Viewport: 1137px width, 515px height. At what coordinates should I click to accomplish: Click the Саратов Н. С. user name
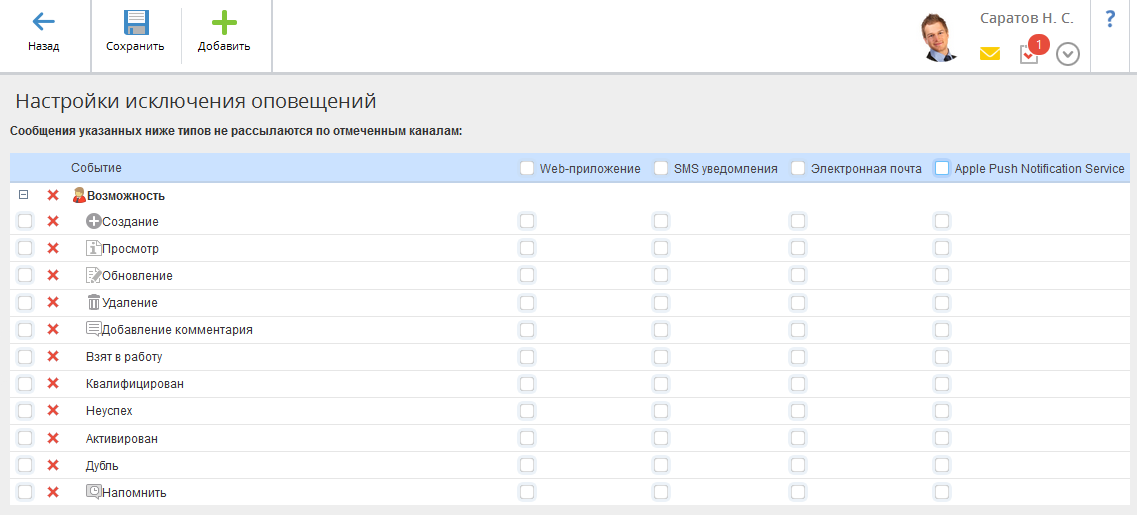coord(1027,18)
